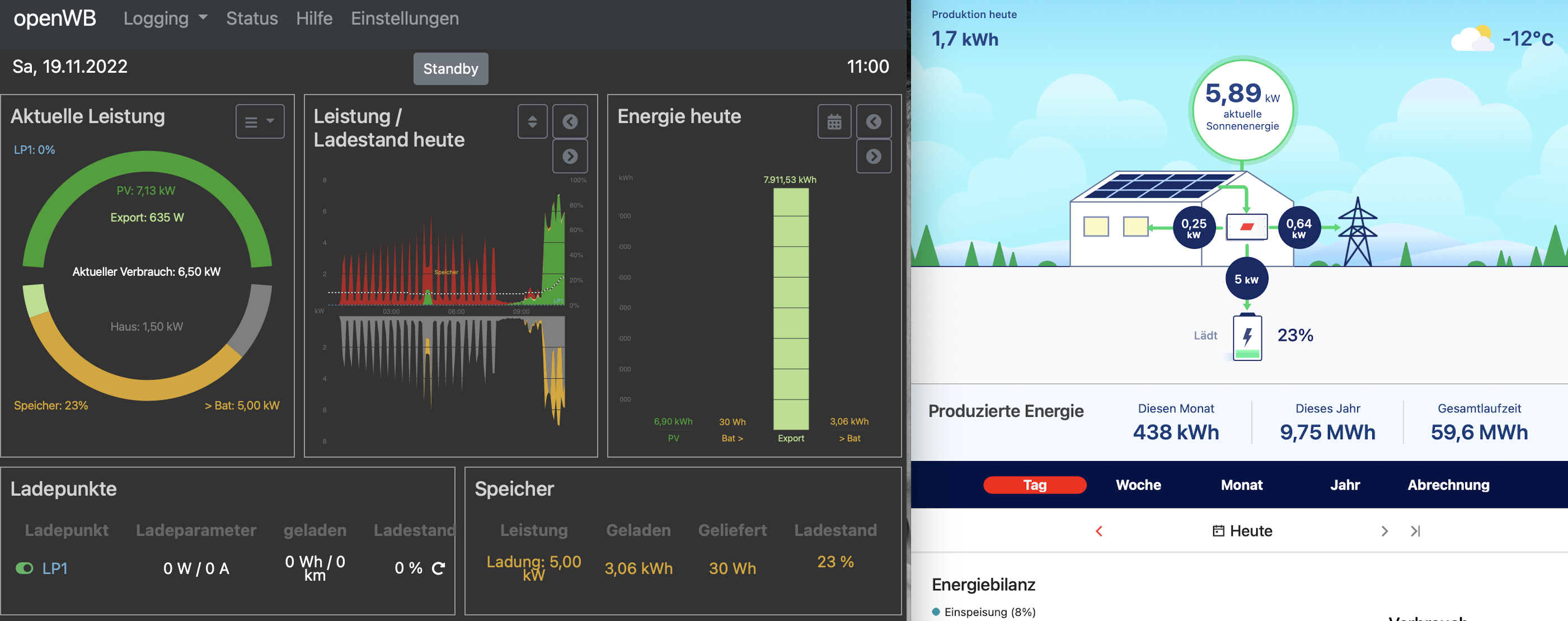Click the LP1 charge point link
This screenshot has width=1568, height=621.
(55, 568)
